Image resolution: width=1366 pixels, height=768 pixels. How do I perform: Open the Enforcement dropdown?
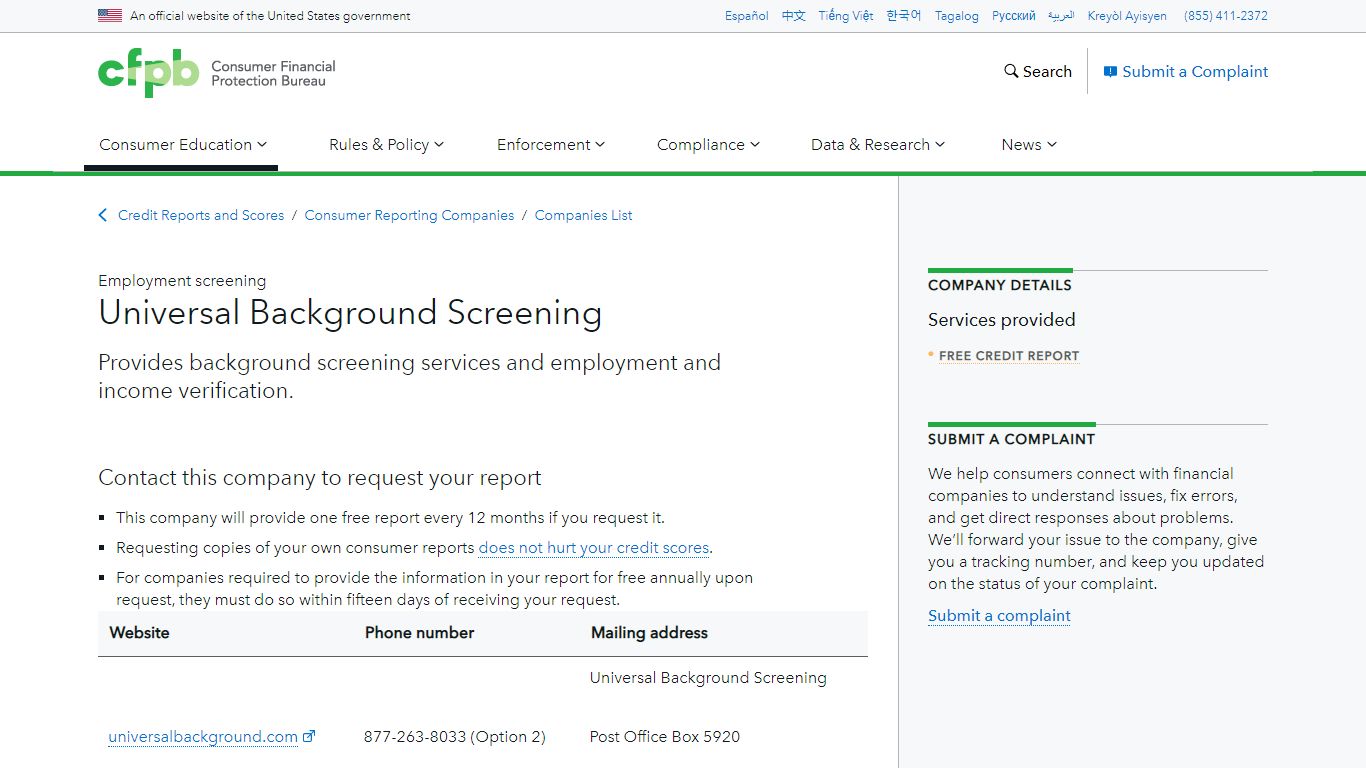[551, 144]
